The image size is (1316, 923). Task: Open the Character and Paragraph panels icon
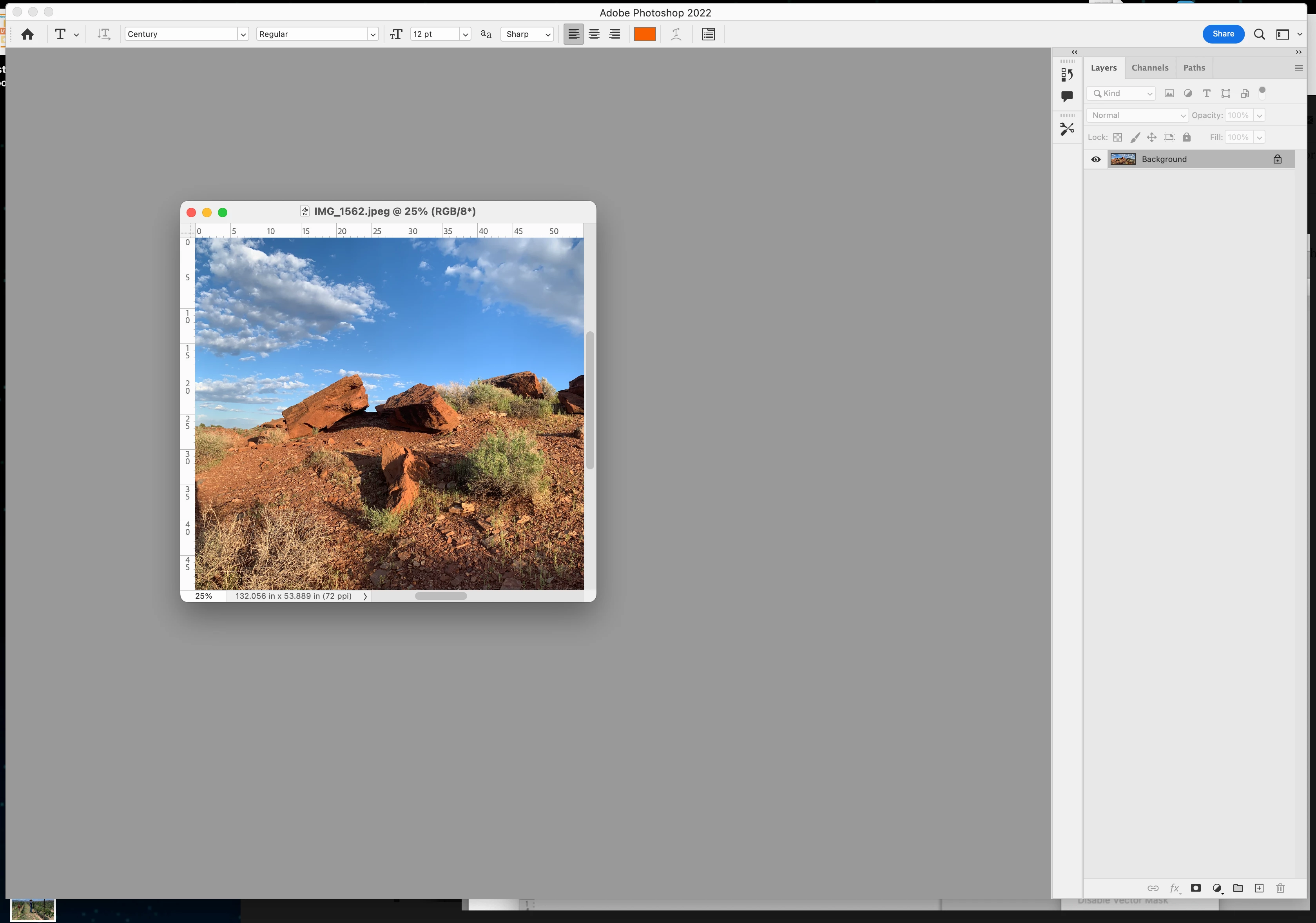pyautogui.click(x=709, y=35)
